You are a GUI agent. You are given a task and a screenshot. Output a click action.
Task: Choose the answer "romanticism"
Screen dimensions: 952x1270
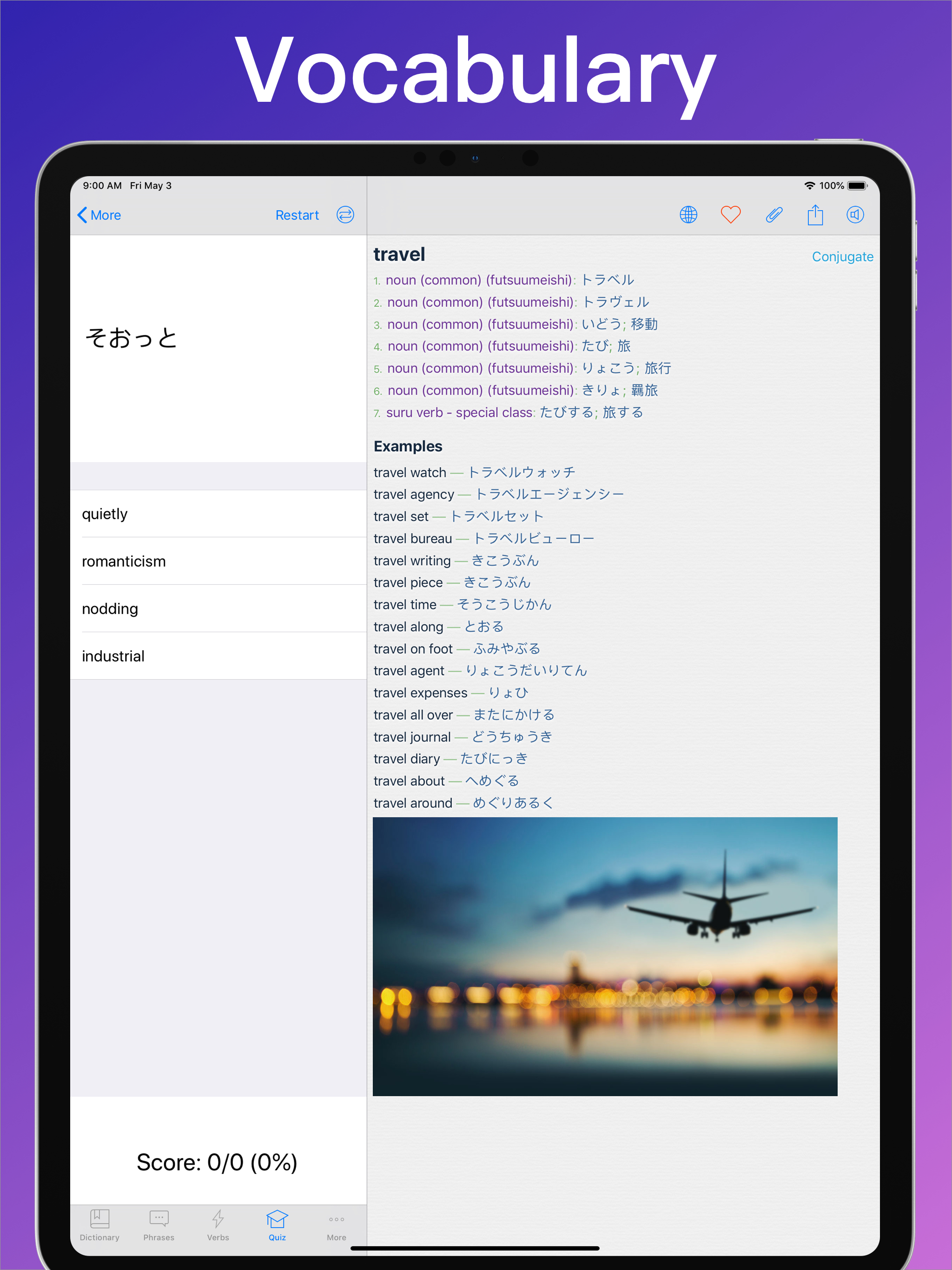point(218,562)
